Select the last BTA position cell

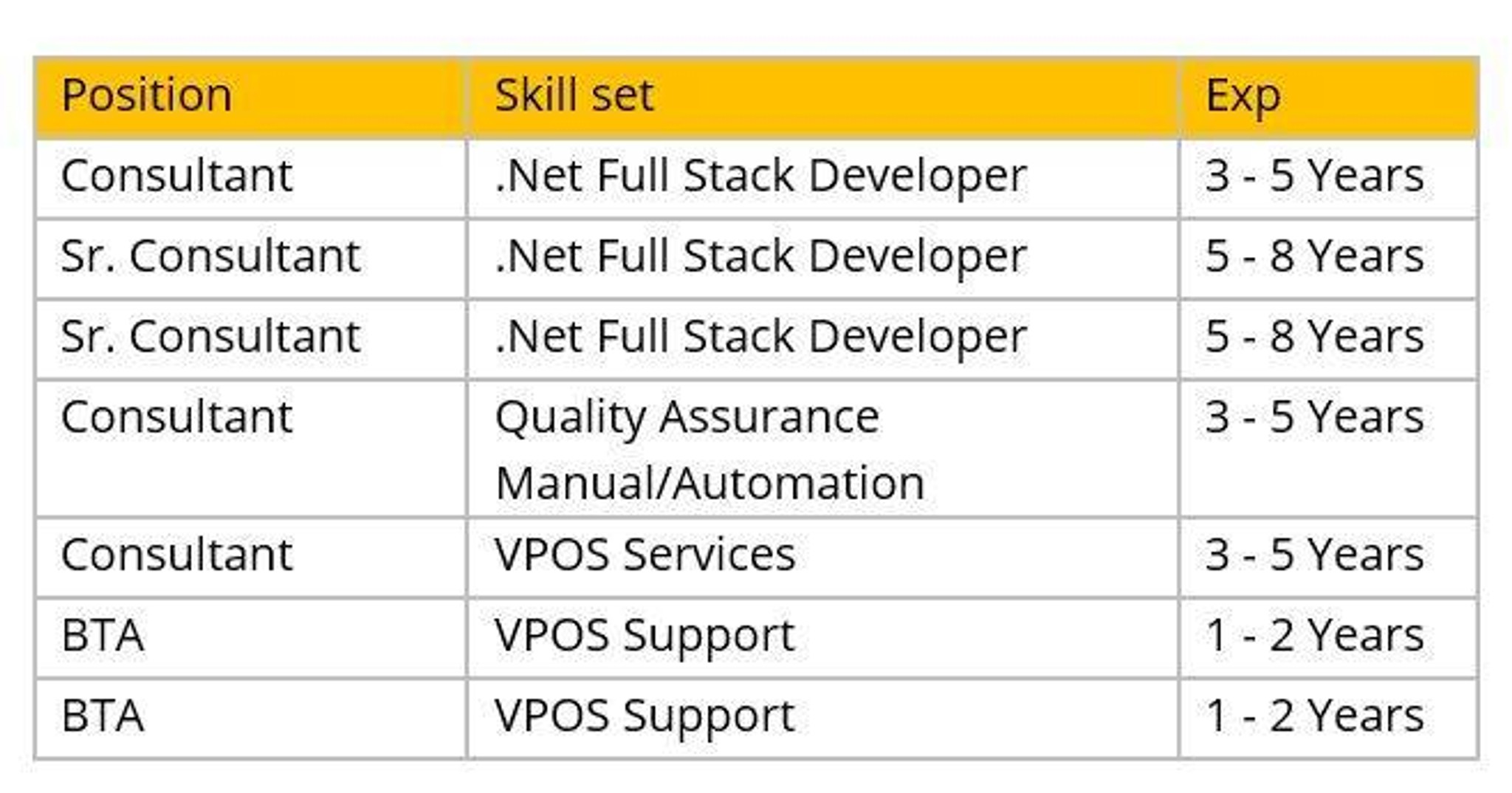point(103,715)
